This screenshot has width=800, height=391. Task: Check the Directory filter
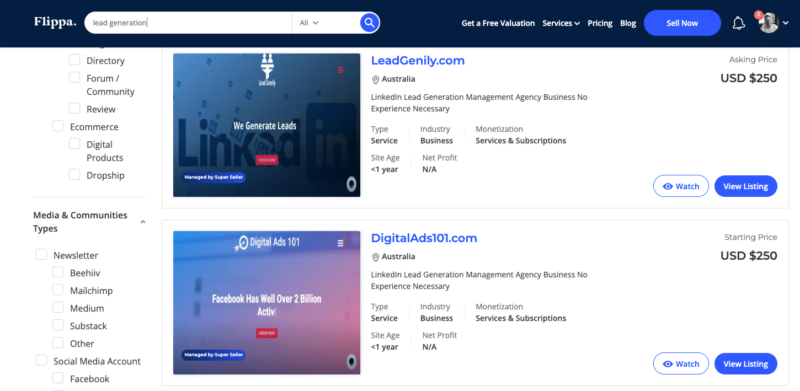click(x=74, y=60)
